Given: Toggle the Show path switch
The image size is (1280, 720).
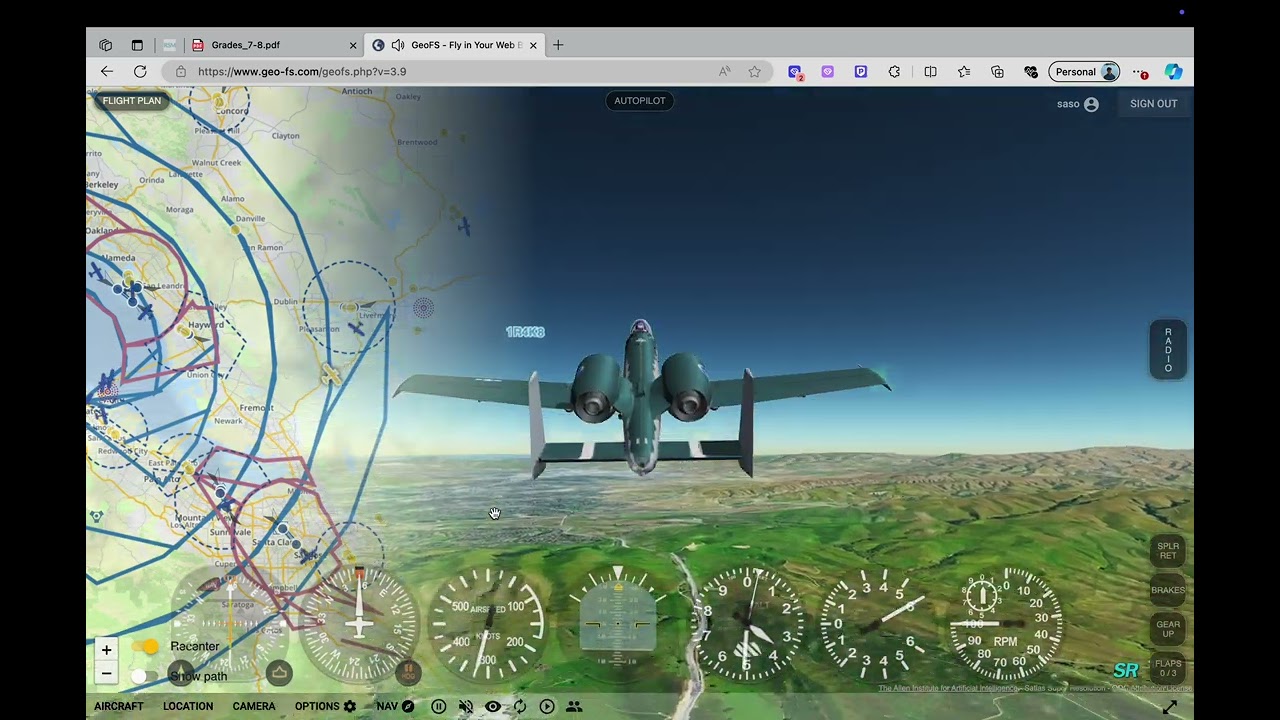Looking at the screenshot, I should click(146, 677).
